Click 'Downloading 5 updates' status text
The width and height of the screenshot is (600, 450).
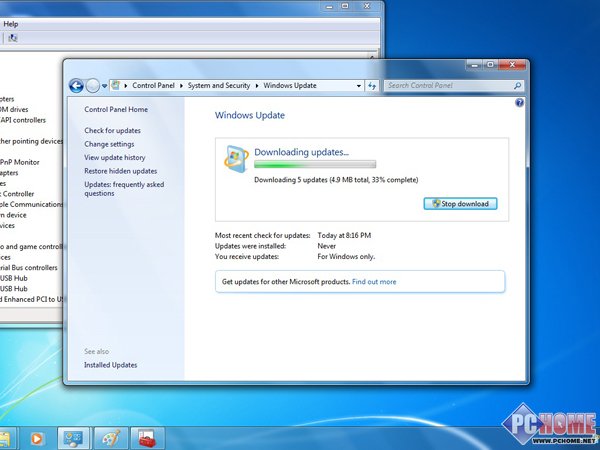tap(336, 180)
